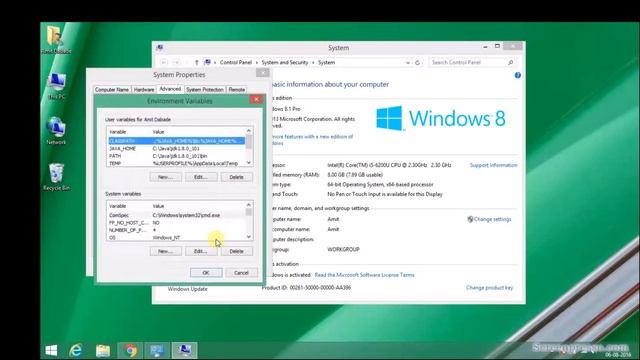Viewport: 640px width, 360px height.
Task: Click the system variables list scroll up arrow
Action: coord(249,205)
